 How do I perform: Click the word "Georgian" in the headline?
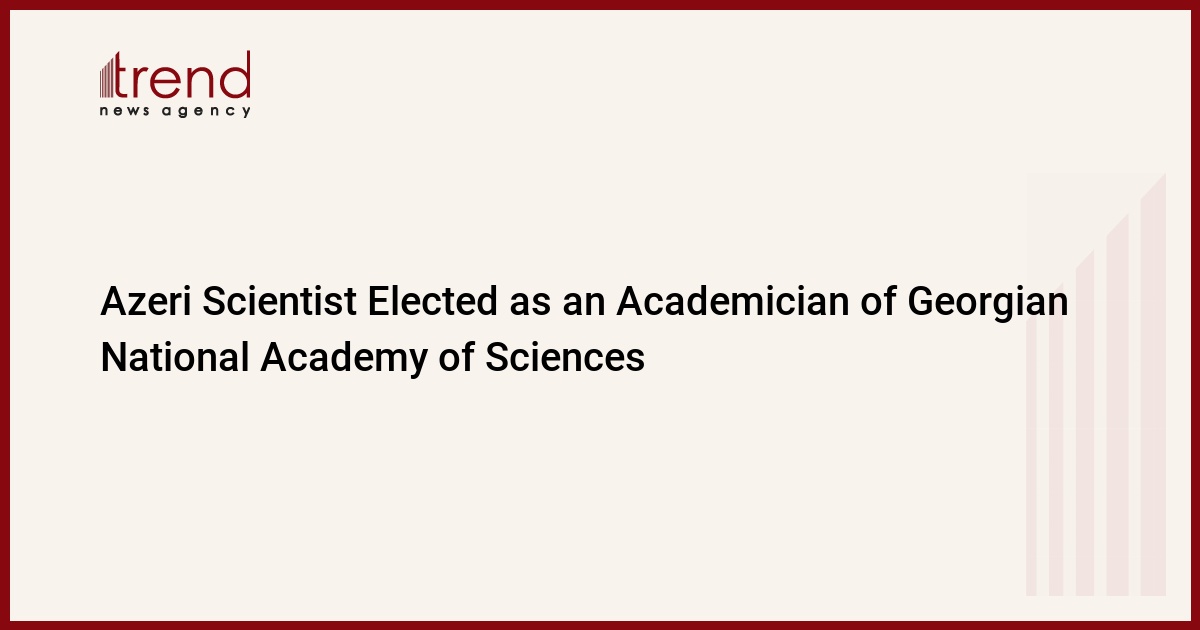click(x=988, y=303)
